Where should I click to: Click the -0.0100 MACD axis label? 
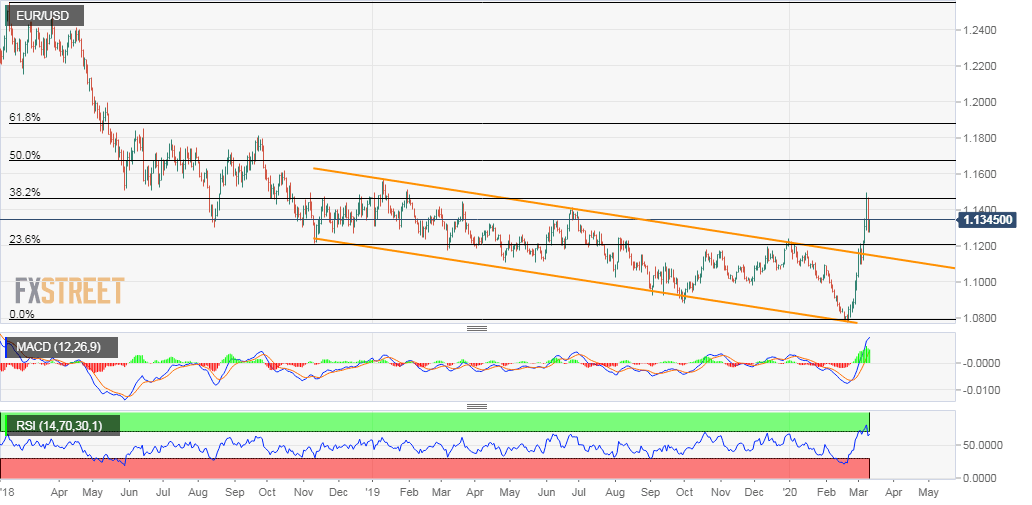976,390
